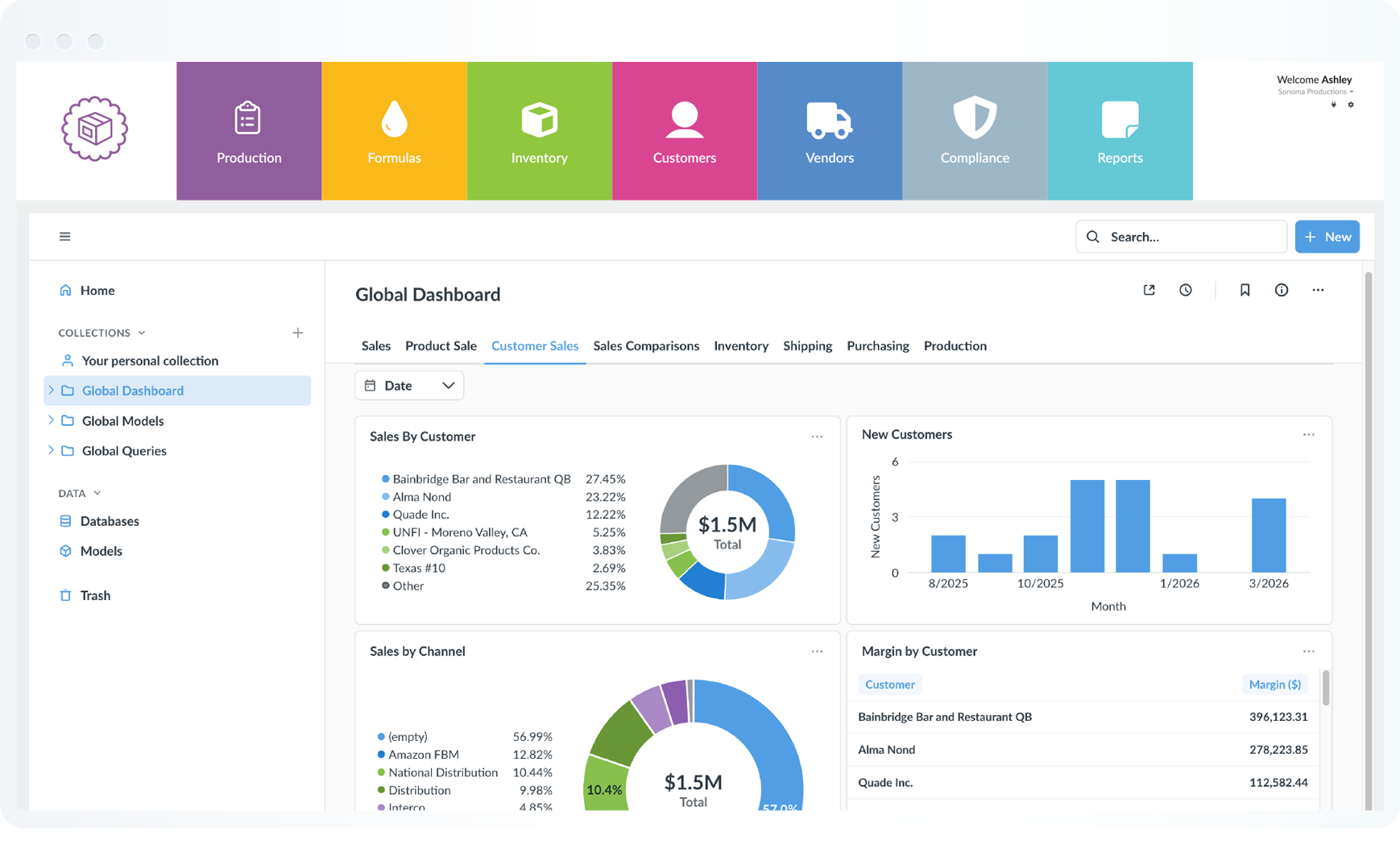1400x861 pixels.
Task: Switch to the Sales Comparisons tab
Action: tap(646, 346)
